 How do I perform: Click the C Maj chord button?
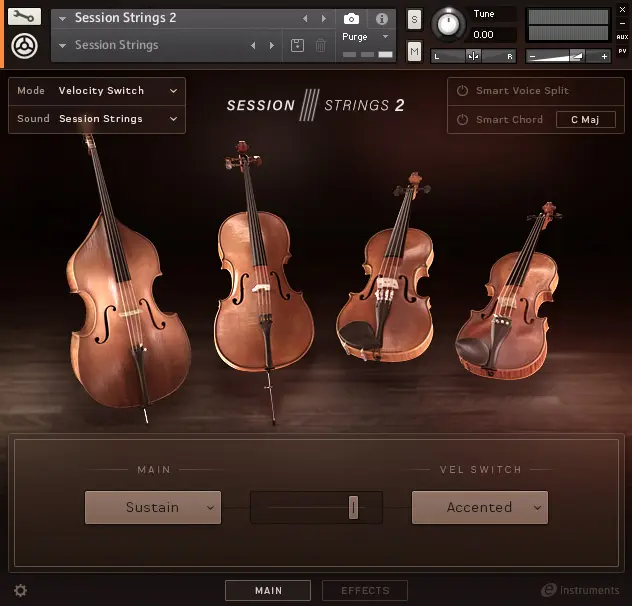[585, 120]
